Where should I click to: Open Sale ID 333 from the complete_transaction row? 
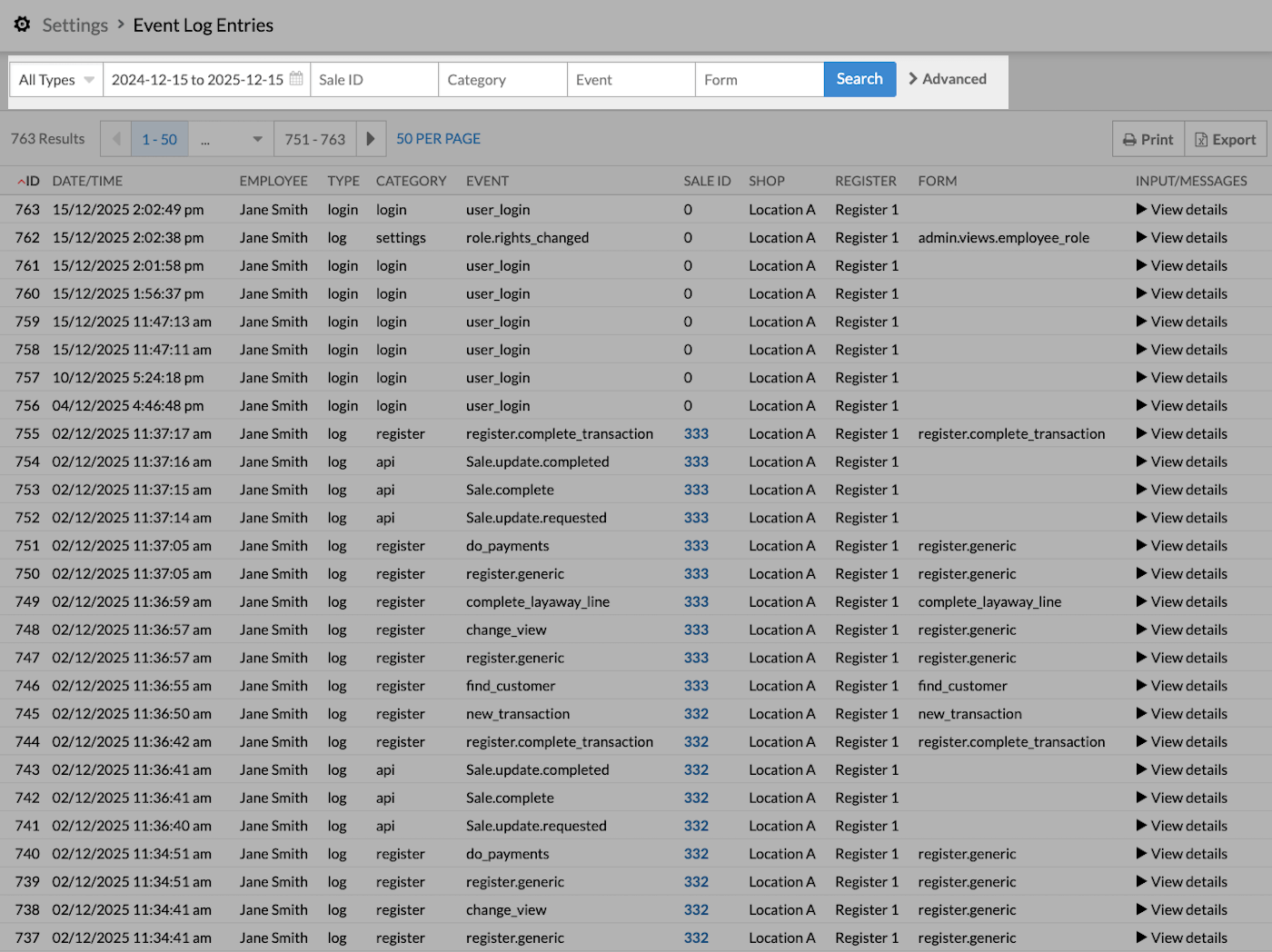coord(696,433)
